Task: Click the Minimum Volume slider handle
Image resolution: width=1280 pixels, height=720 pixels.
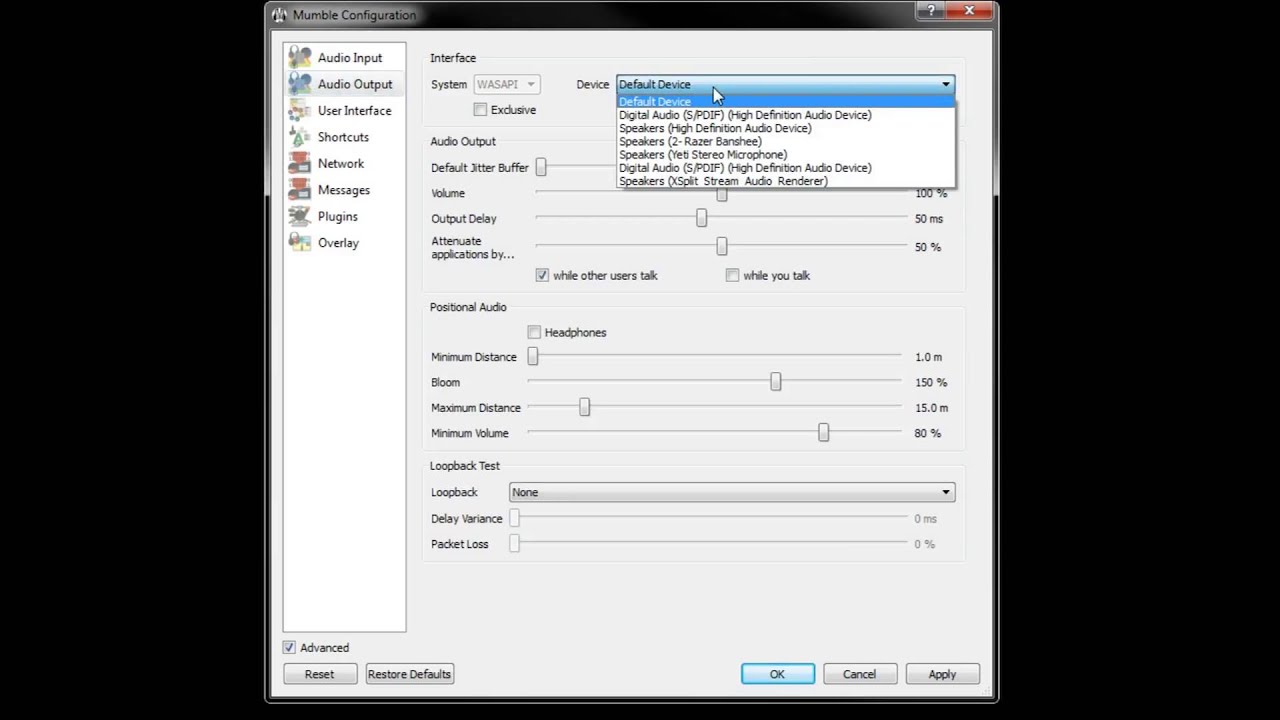Action: [823, 432]
